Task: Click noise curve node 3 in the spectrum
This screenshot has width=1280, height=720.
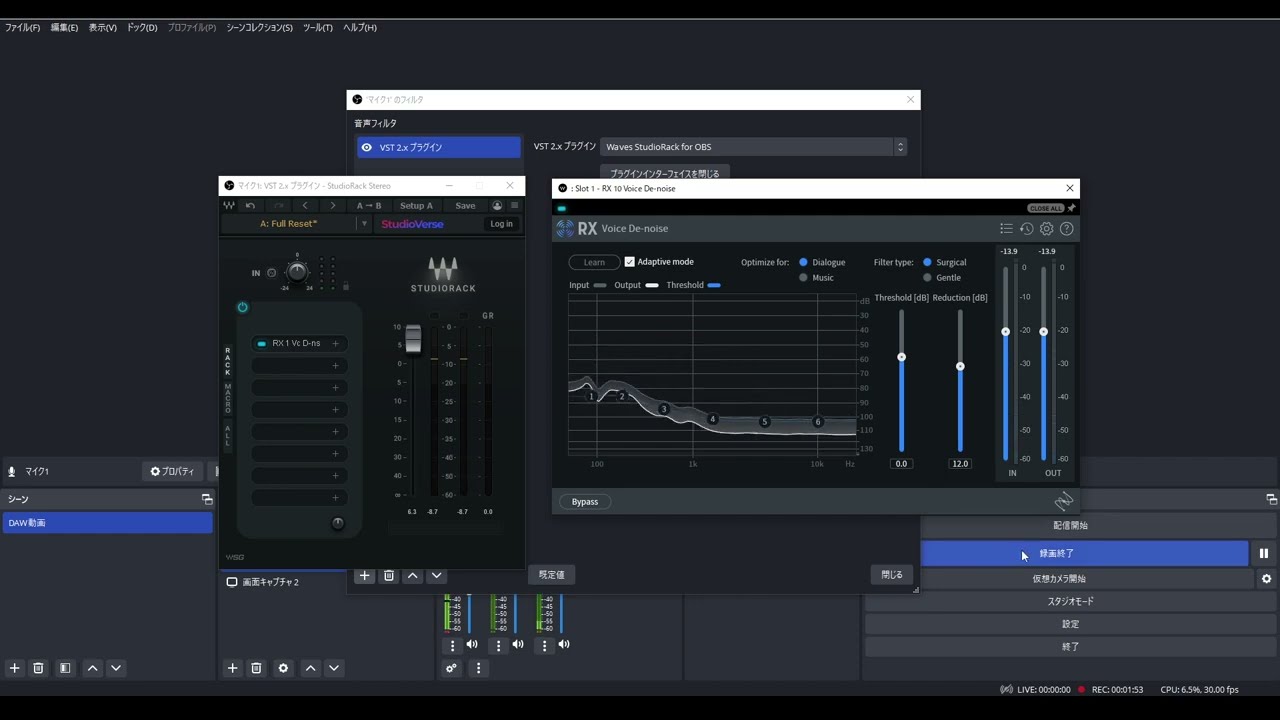Action: (663, 409)
